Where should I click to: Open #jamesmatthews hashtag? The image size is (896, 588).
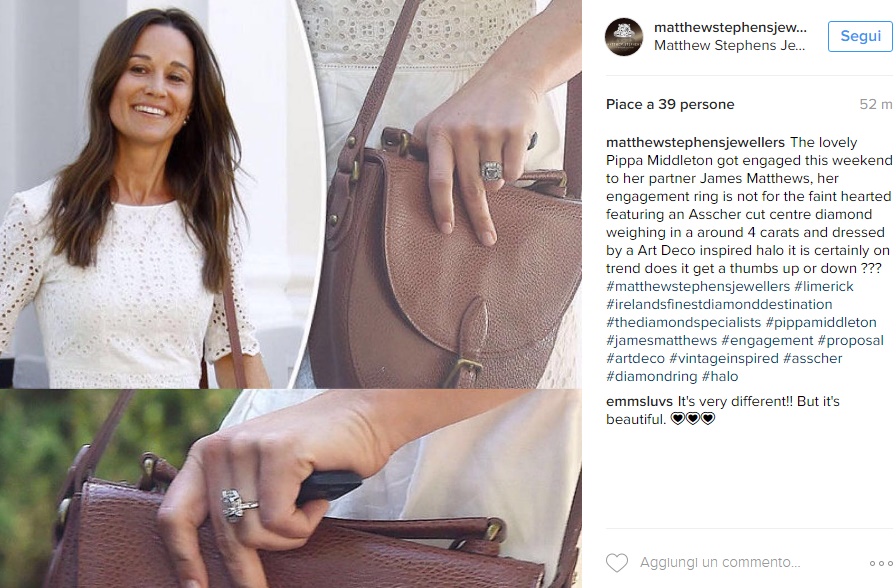[661, 341]
